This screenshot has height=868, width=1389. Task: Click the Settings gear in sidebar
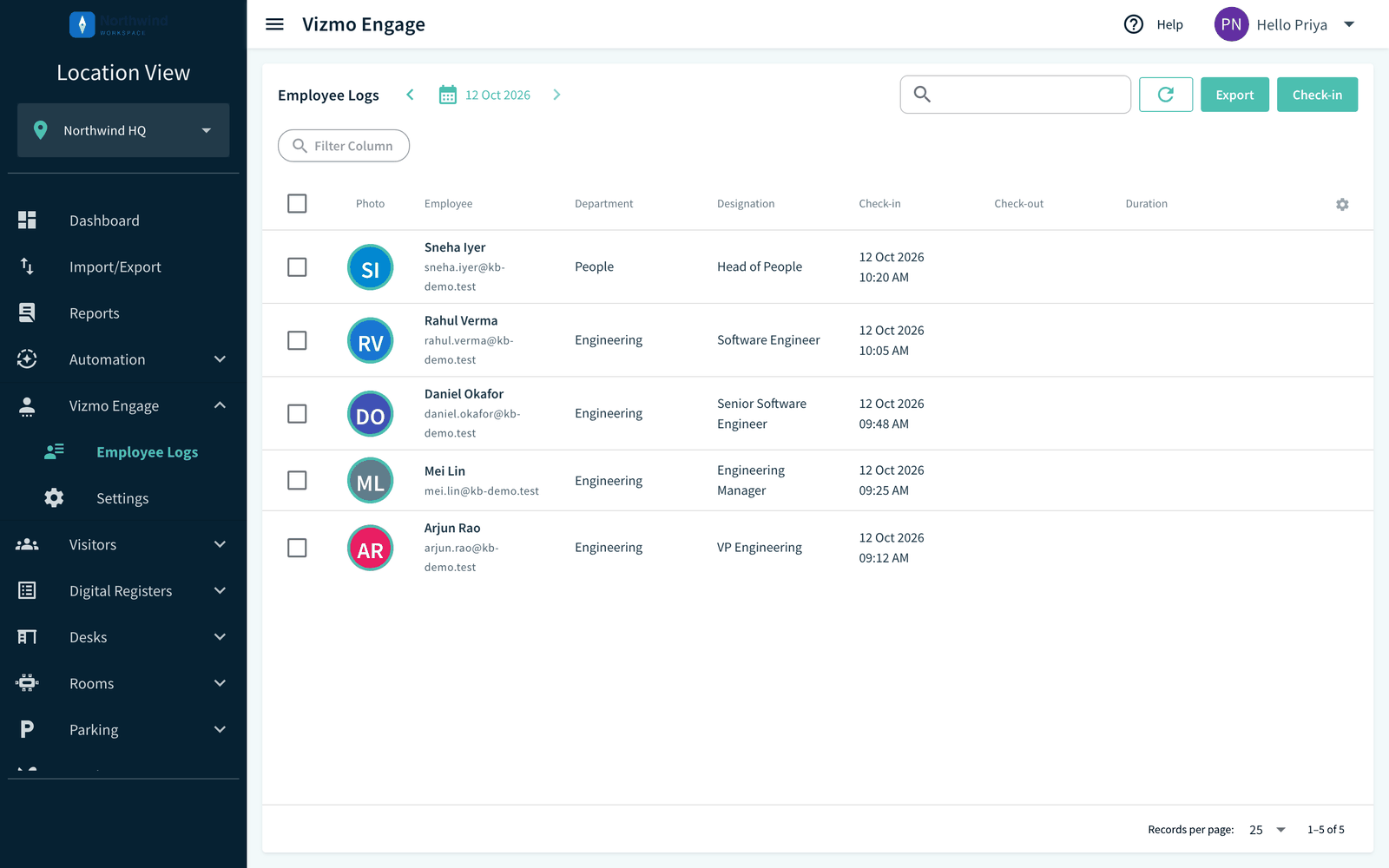point(54,497)
